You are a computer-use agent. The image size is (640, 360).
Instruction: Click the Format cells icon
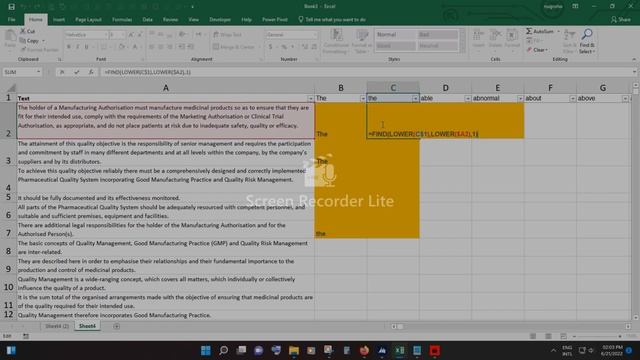click(x=512, y=36)
